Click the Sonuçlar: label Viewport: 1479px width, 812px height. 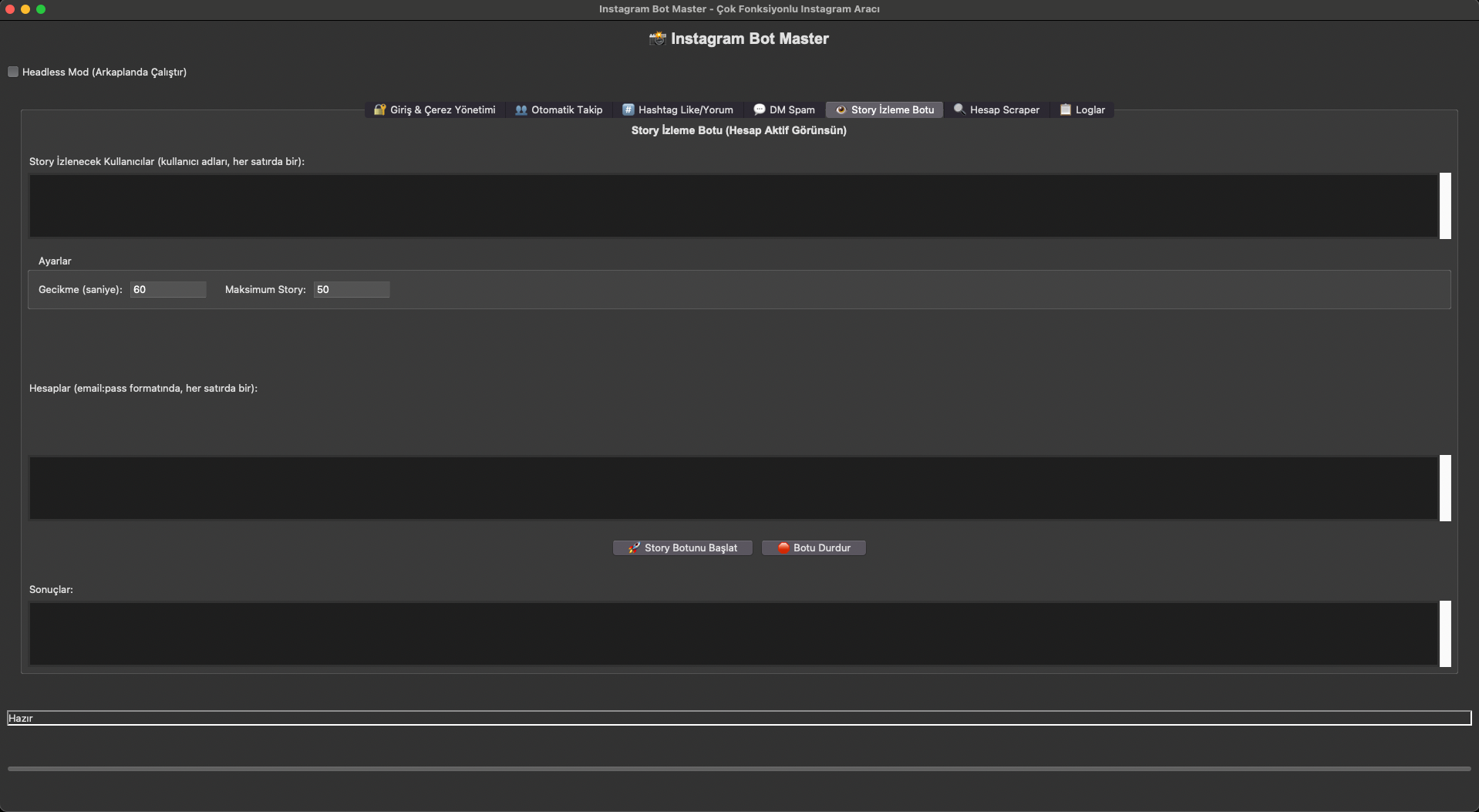tap(51, 589)
